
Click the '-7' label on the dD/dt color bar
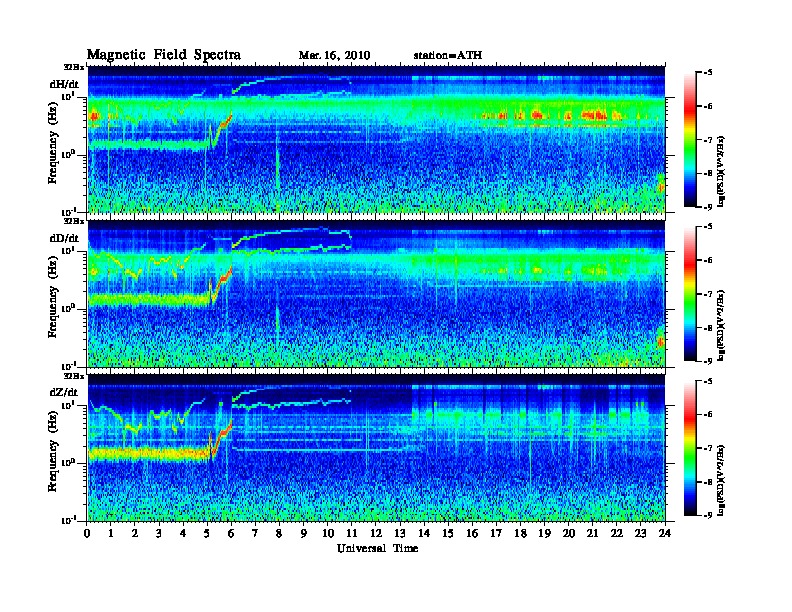pyautogui.click(x=708, y=294)
